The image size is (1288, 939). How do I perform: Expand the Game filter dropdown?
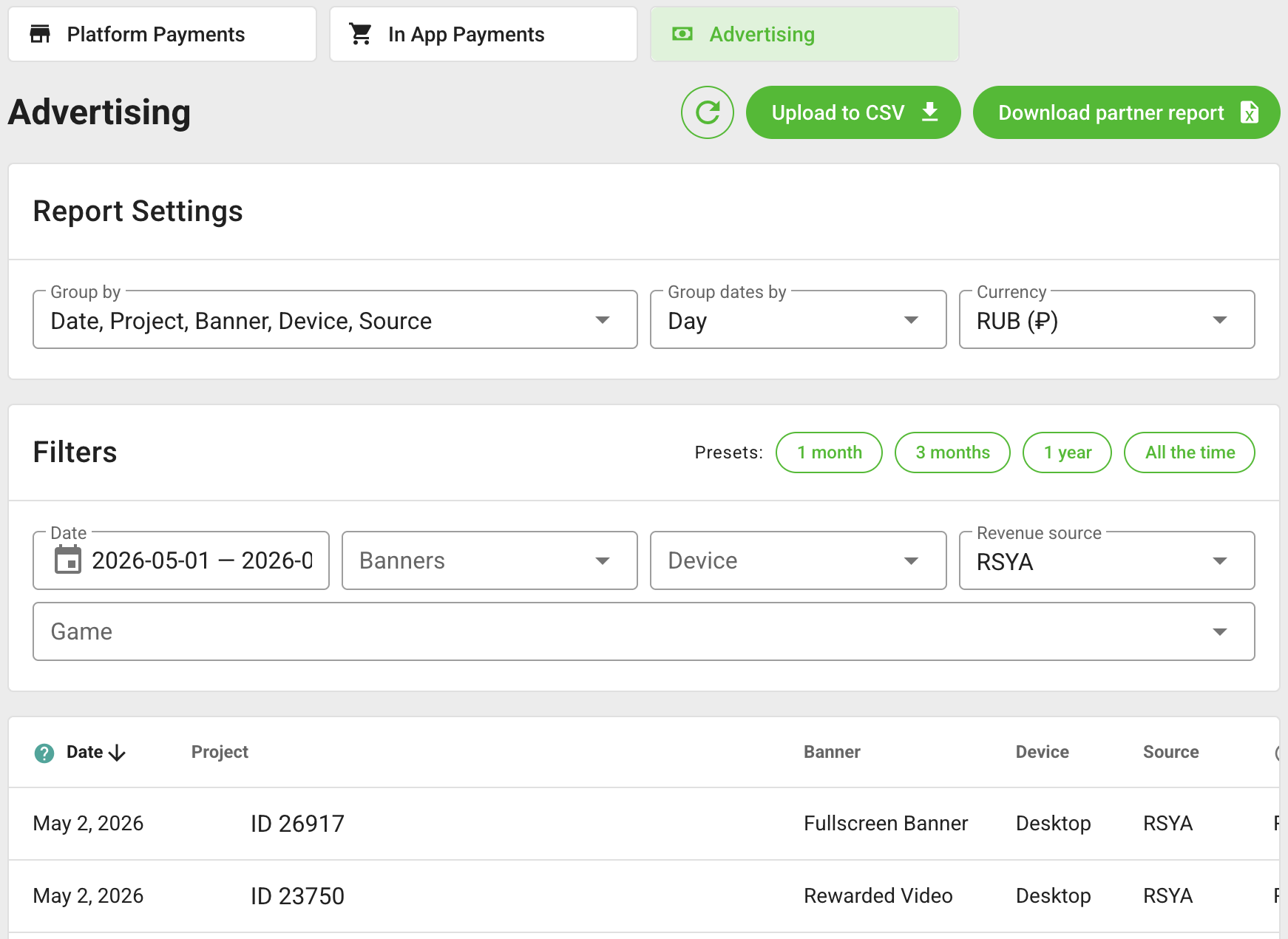coord(644,631)
